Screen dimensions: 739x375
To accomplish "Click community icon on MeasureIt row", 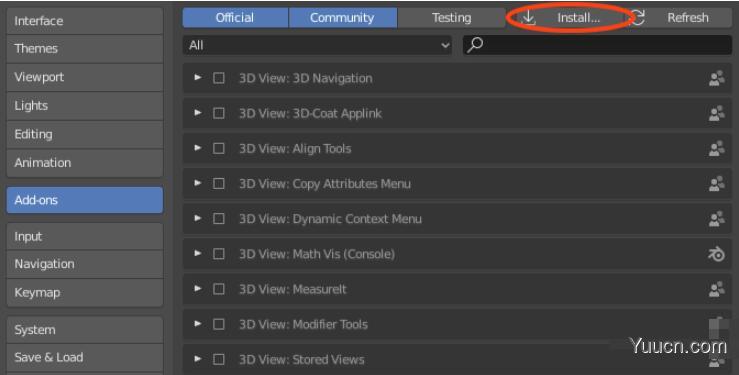I will pyautogui.click(x=716, y=289).
